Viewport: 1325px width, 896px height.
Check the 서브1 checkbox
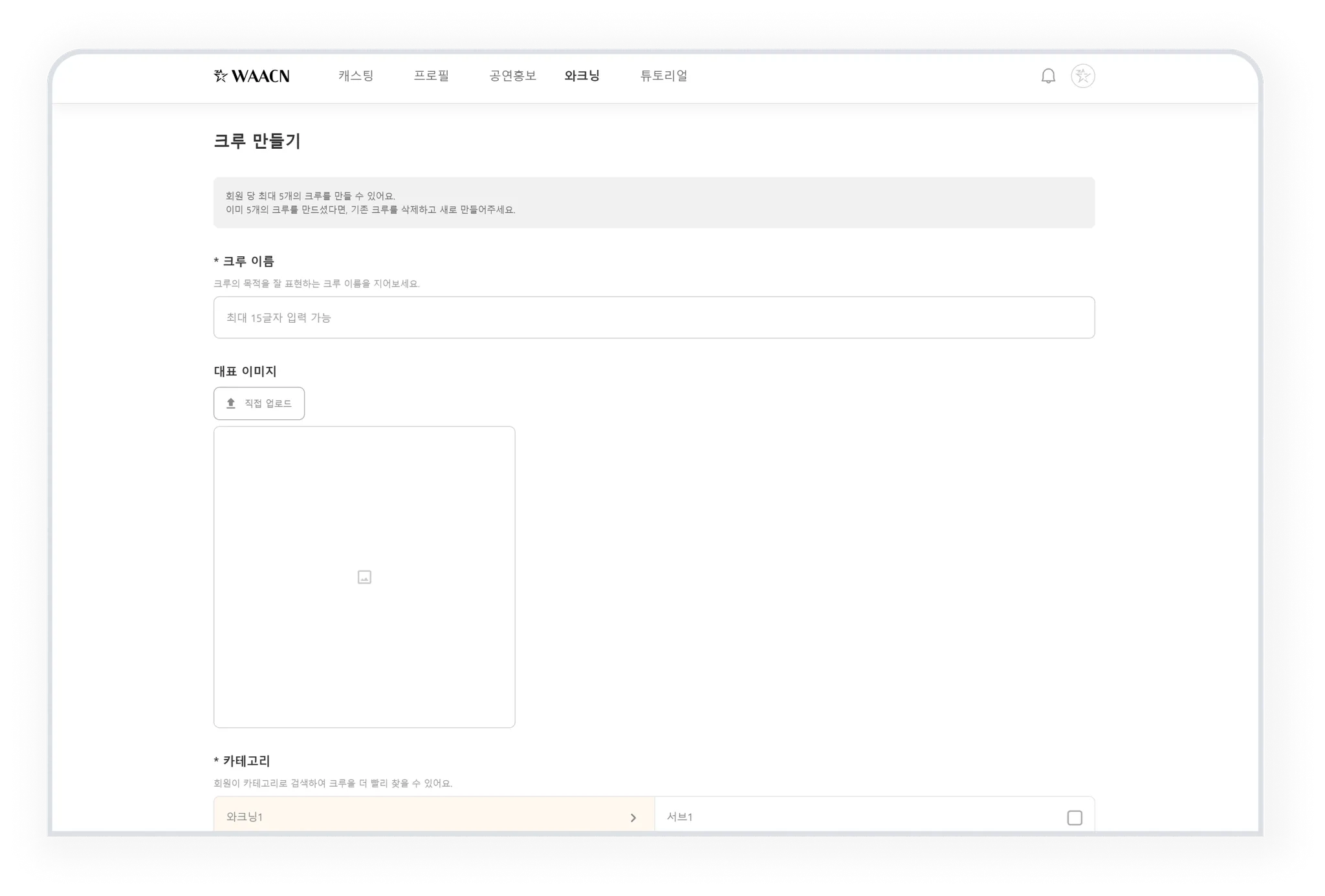(x=1074, y=818)
